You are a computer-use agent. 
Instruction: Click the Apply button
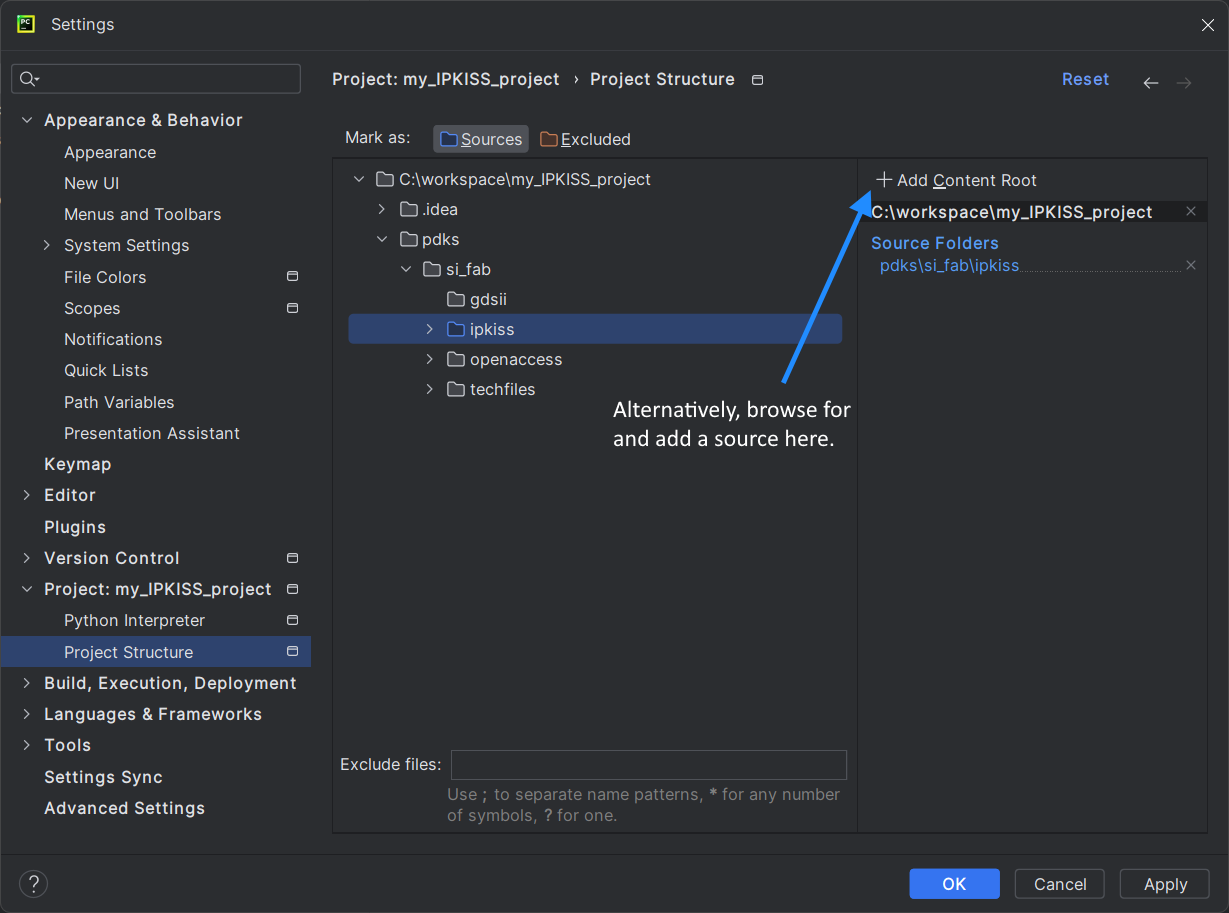coord(1164,884)
